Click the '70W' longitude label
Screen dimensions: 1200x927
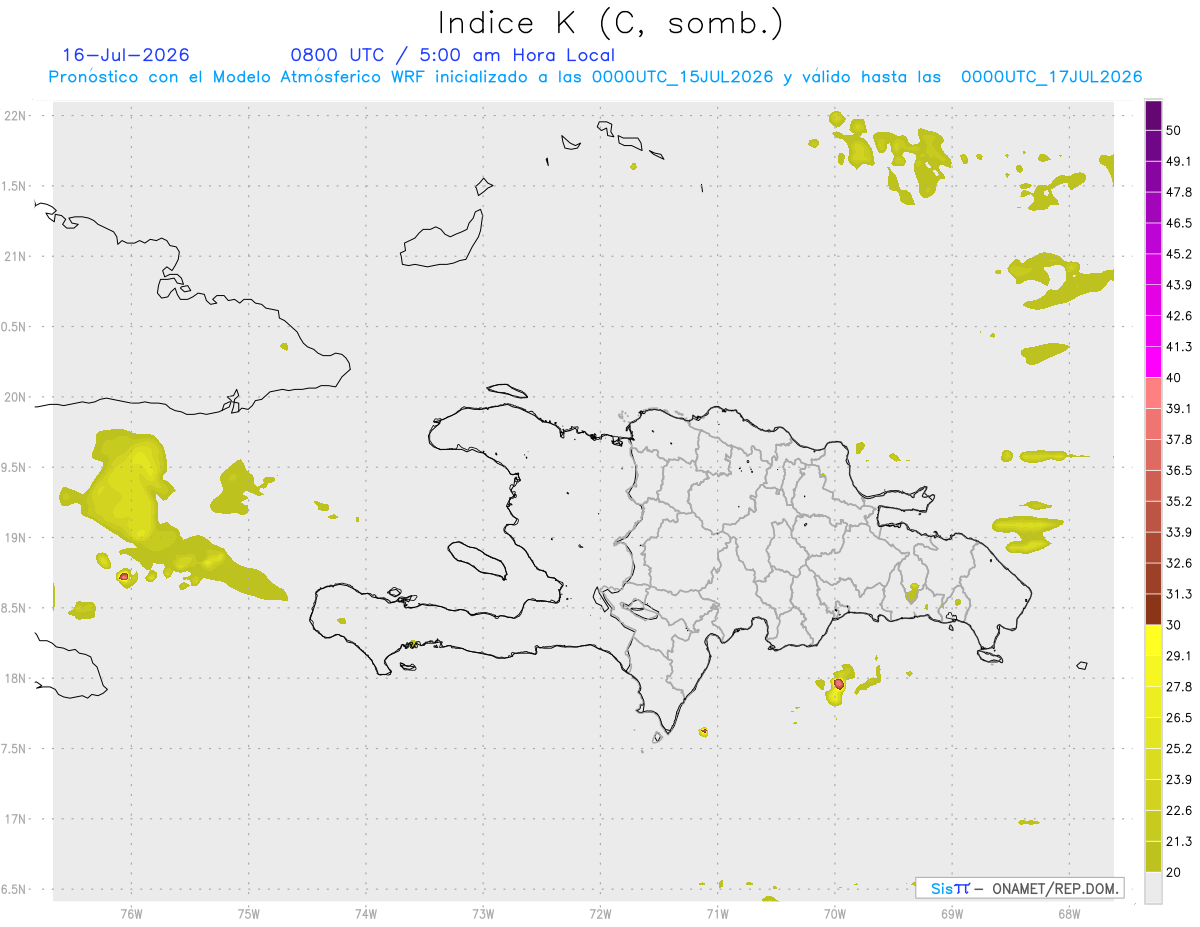[x=835, y=913]
